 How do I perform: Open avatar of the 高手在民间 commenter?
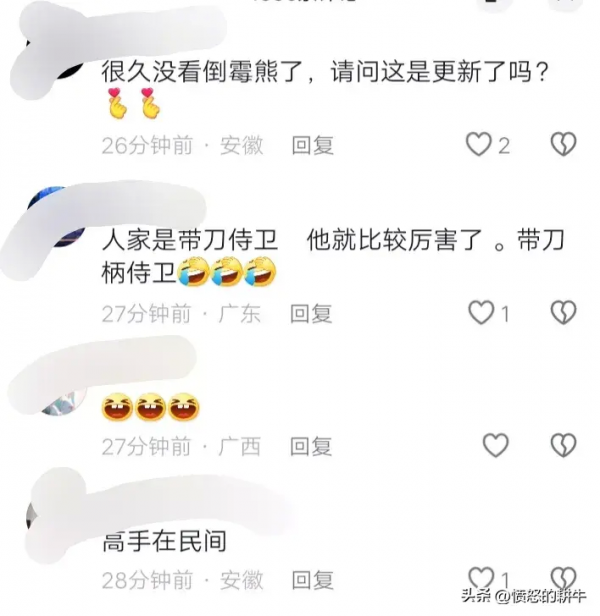pyautogui.click(x=55, y=515)
